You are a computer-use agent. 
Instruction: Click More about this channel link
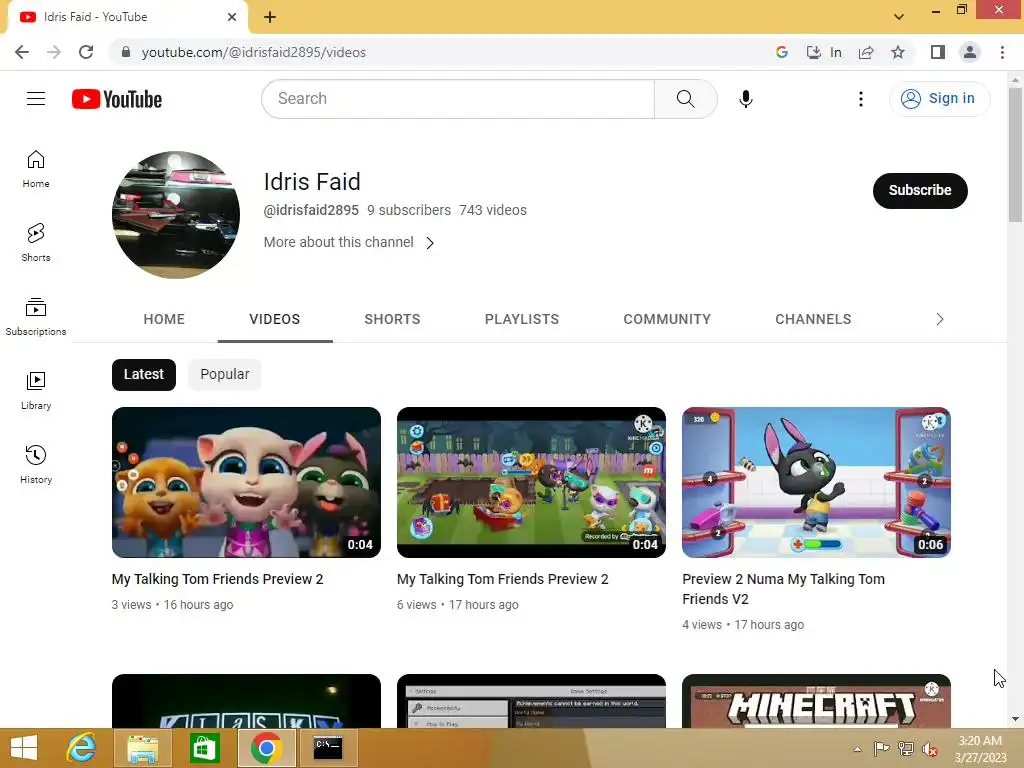[338, 242]
